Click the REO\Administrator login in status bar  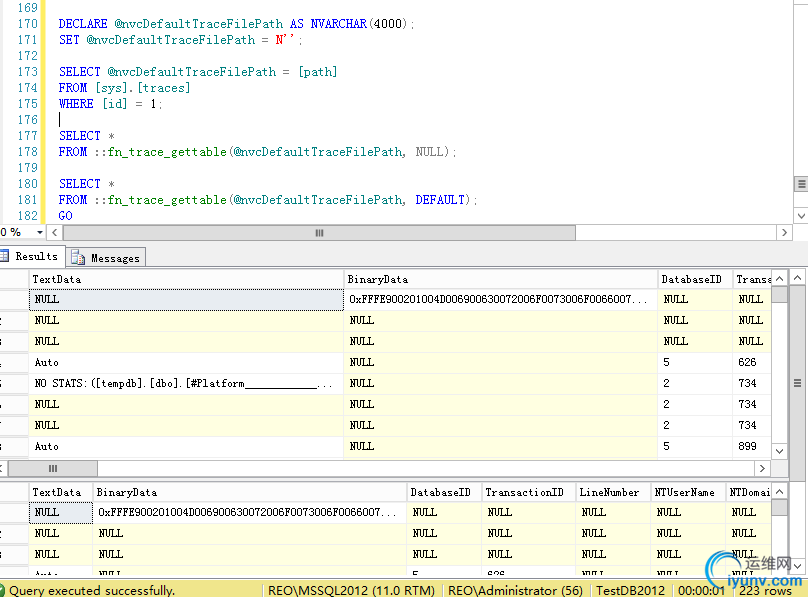pos(515,590)
